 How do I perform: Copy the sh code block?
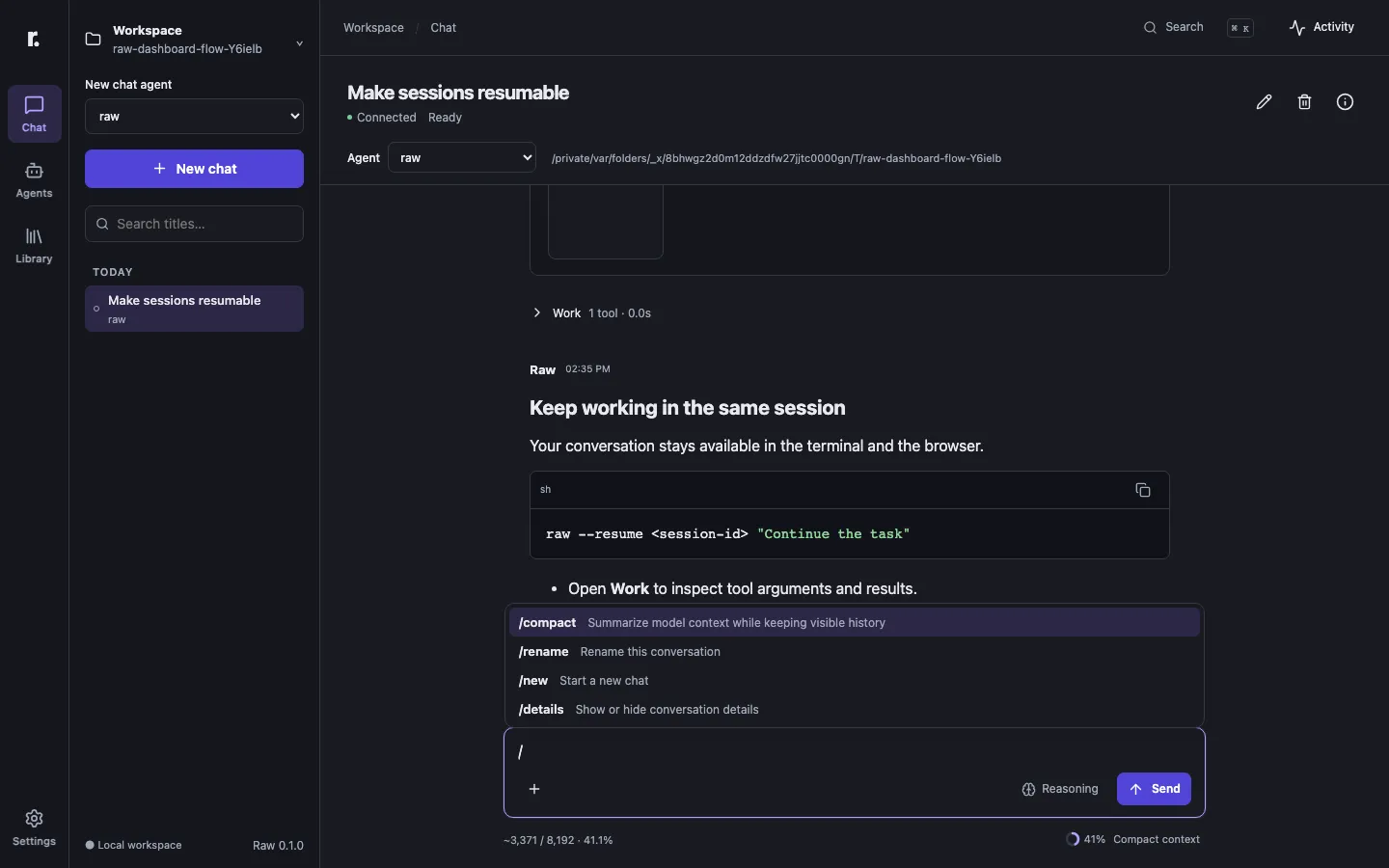1143,490
